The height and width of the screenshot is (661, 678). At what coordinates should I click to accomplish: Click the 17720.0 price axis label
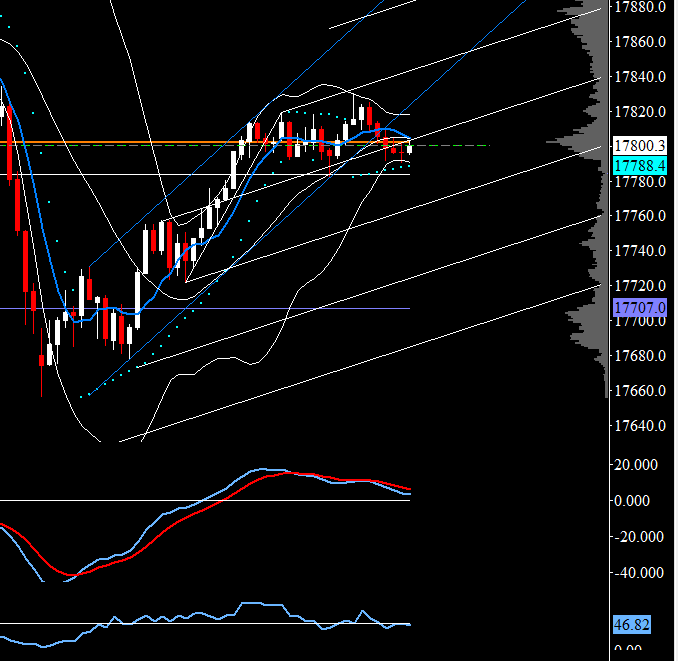640,286
